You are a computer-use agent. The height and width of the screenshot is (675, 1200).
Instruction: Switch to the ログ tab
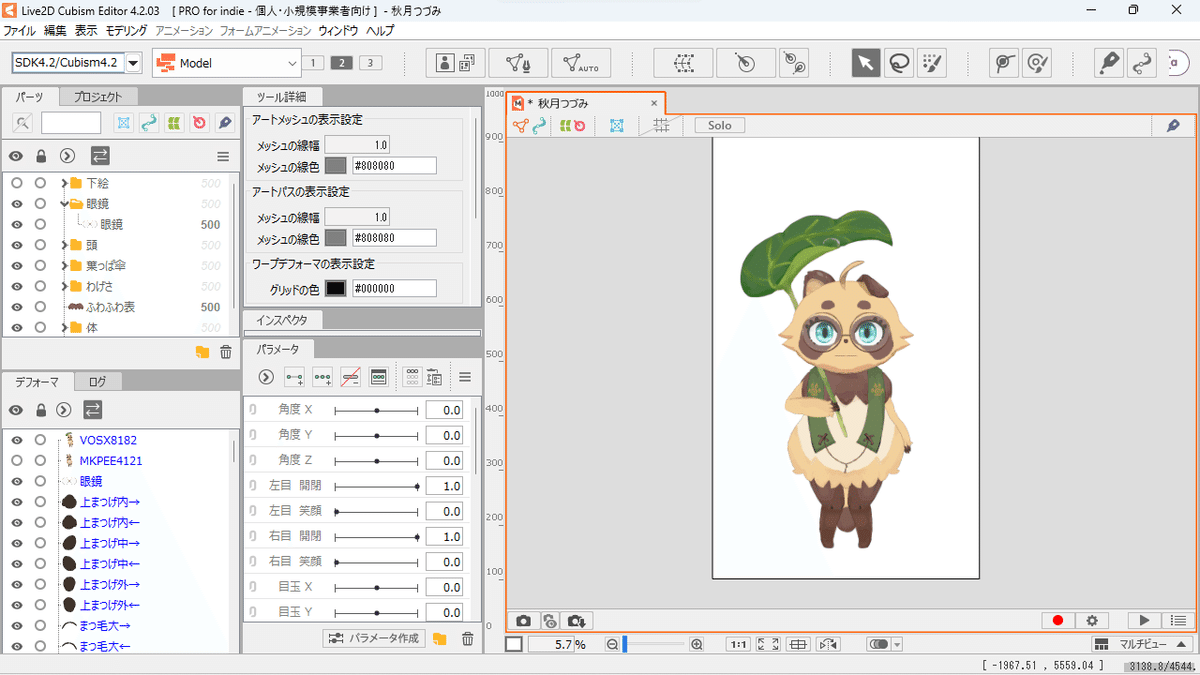97,381
